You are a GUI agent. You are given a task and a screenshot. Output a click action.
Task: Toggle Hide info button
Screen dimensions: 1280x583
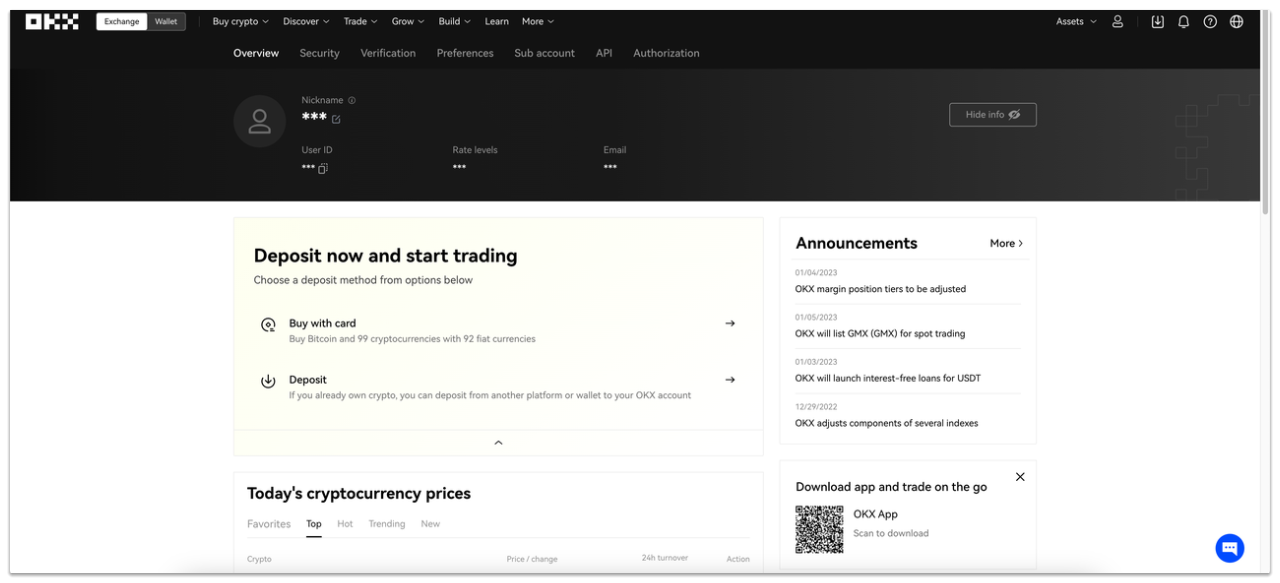[x=992, y=115]
